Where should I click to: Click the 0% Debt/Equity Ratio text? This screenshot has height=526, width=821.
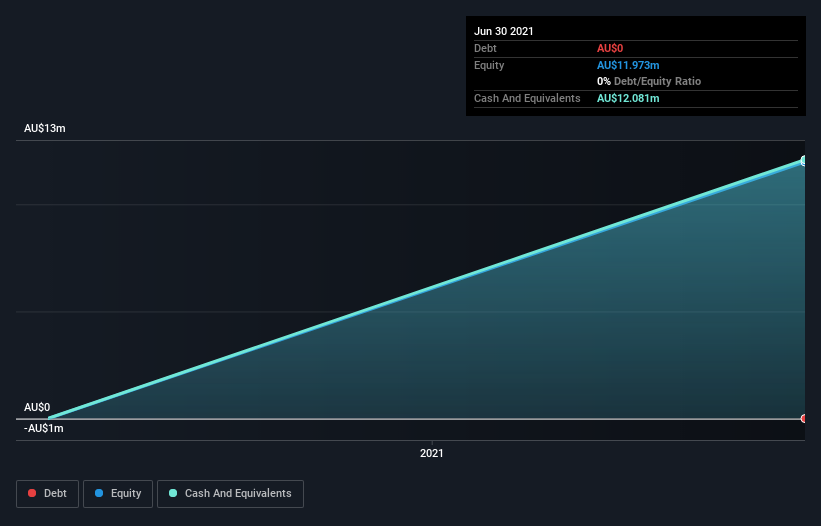pos(649,81)
